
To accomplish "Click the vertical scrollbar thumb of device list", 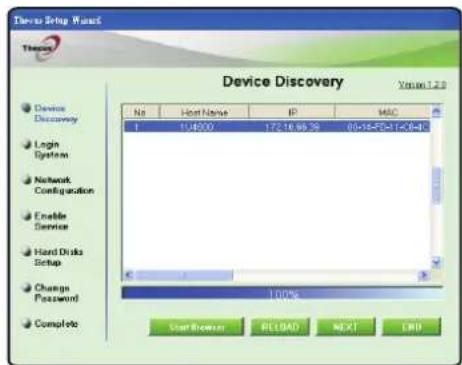I will [436, 185].
